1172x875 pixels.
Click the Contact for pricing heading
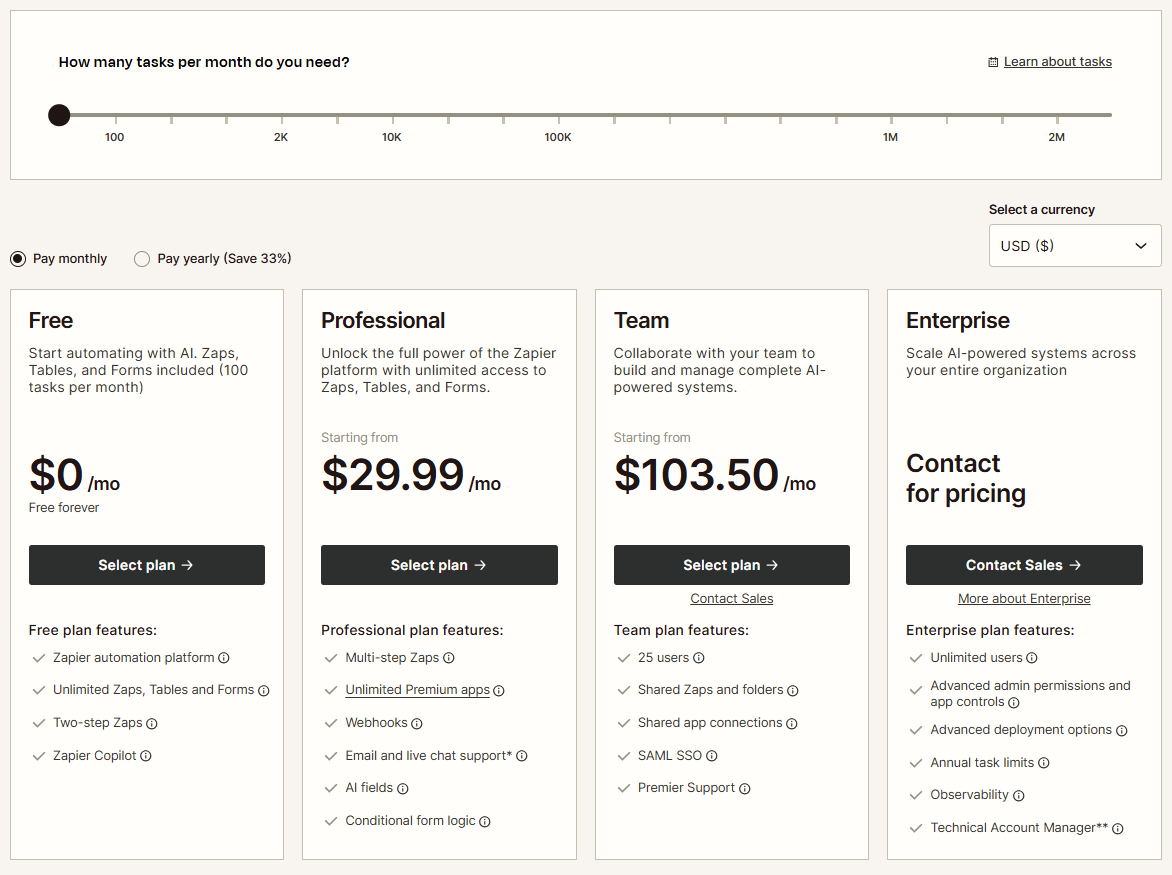pos(966,478)
